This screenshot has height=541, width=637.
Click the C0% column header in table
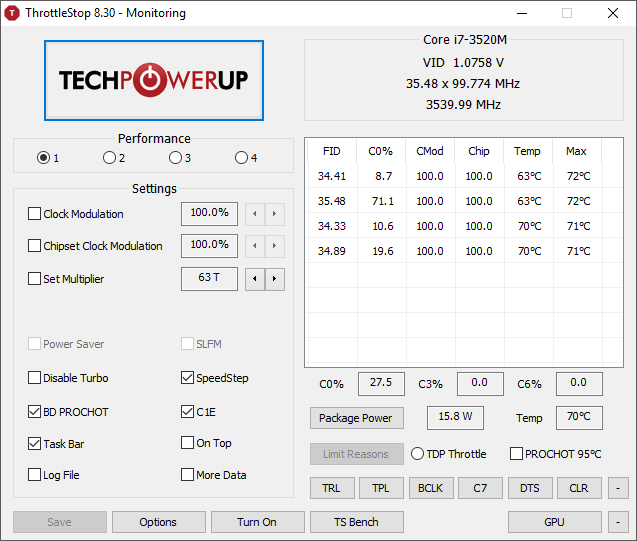tap(381, 151)
